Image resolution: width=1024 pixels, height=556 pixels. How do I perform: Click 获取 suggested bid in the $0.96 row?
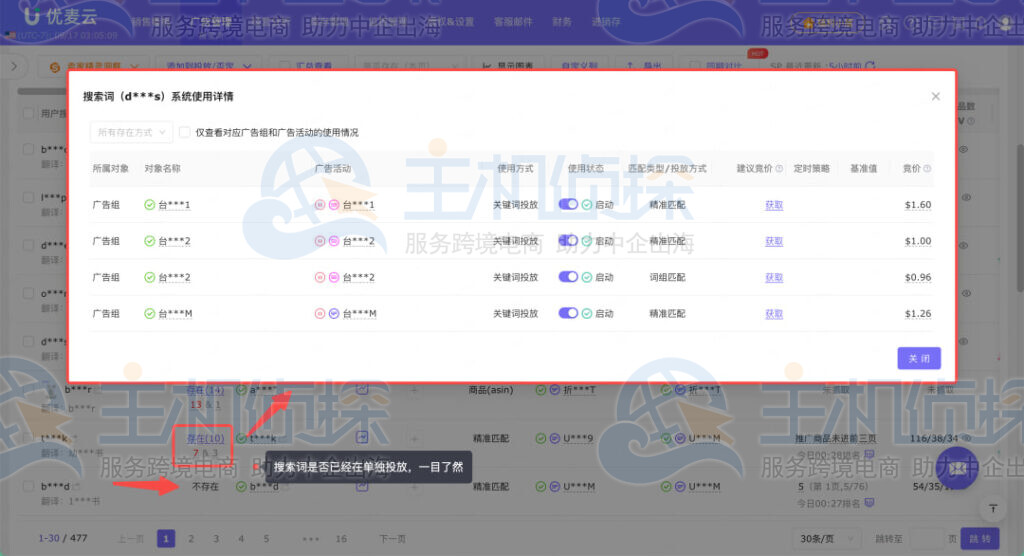(774, 278)
